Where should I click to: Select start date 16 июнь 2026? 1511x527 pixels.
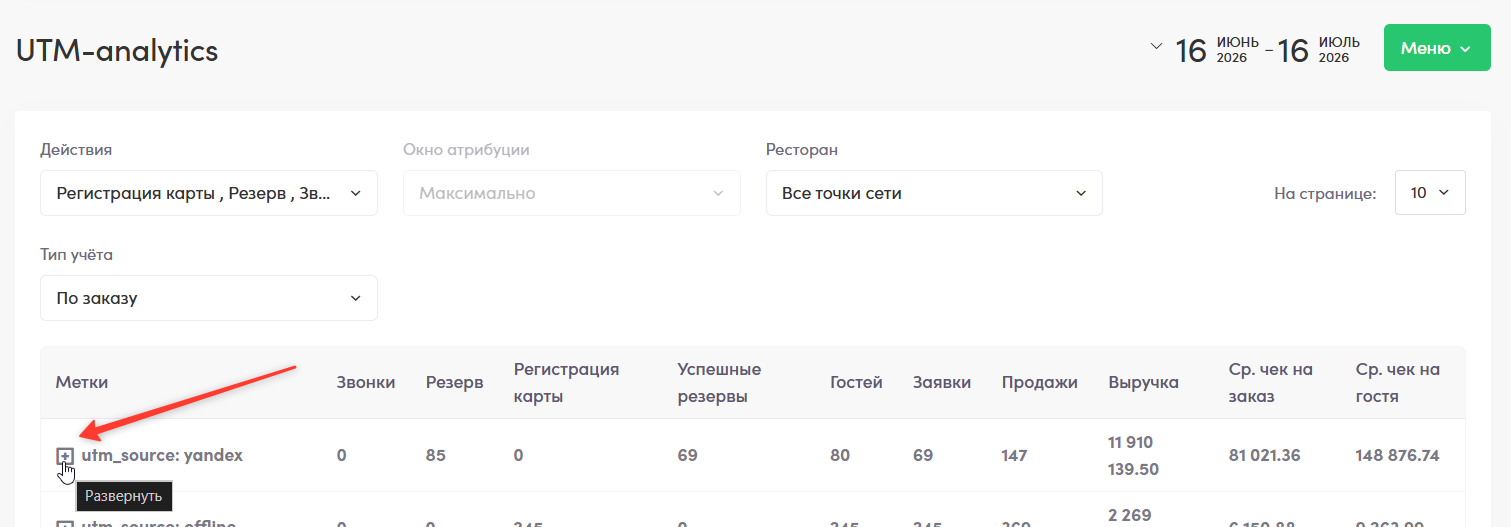[x=1217, y=49]
